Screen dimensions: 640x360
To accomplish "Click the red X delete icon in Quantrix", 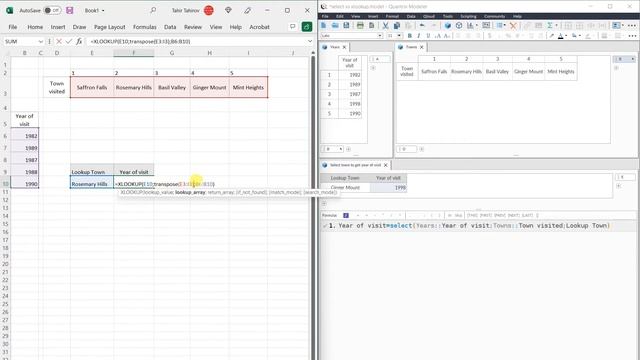I will click(513, 25).
